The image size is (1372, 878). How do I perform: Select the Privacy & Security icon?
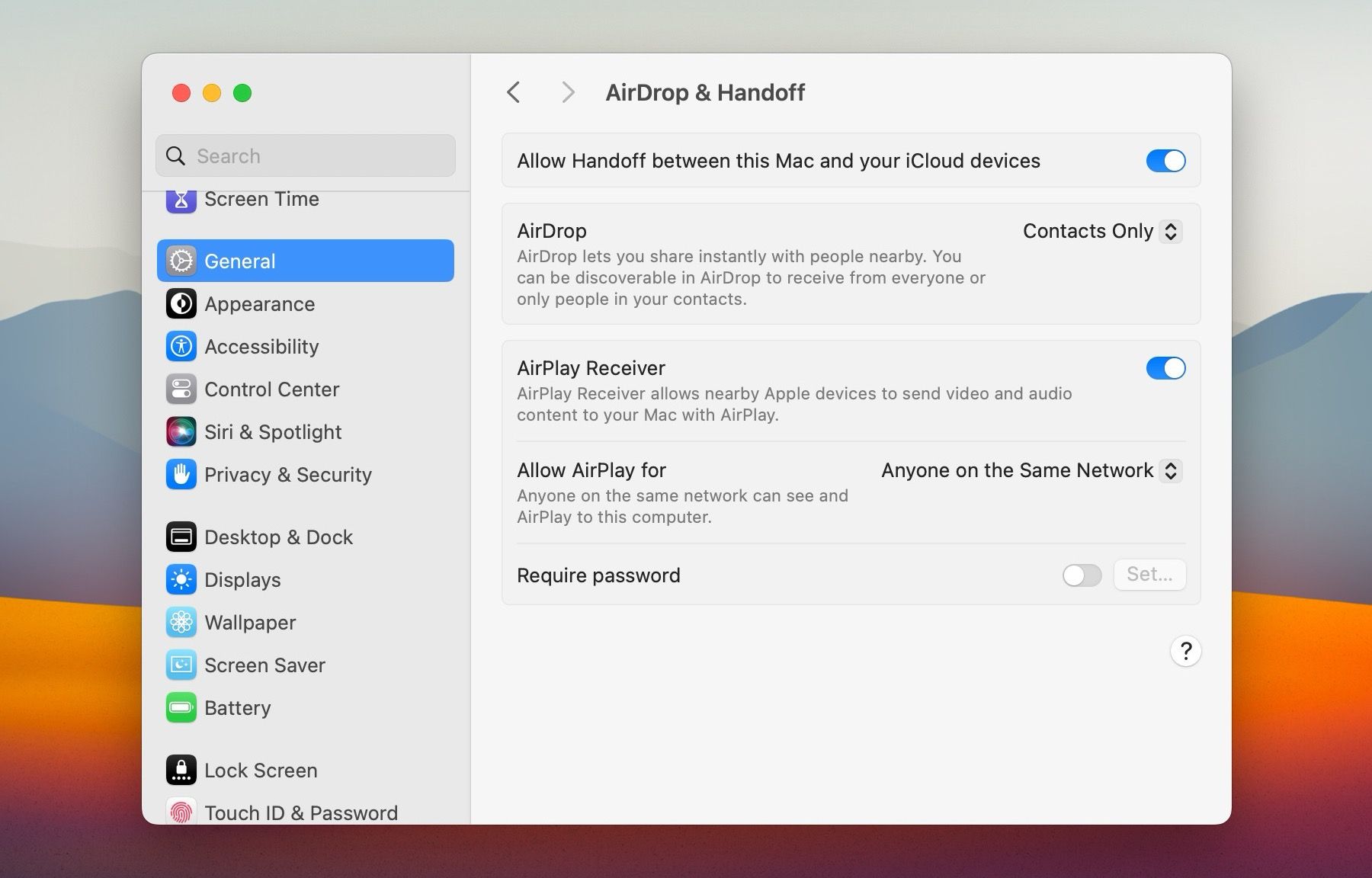(181, 474)
